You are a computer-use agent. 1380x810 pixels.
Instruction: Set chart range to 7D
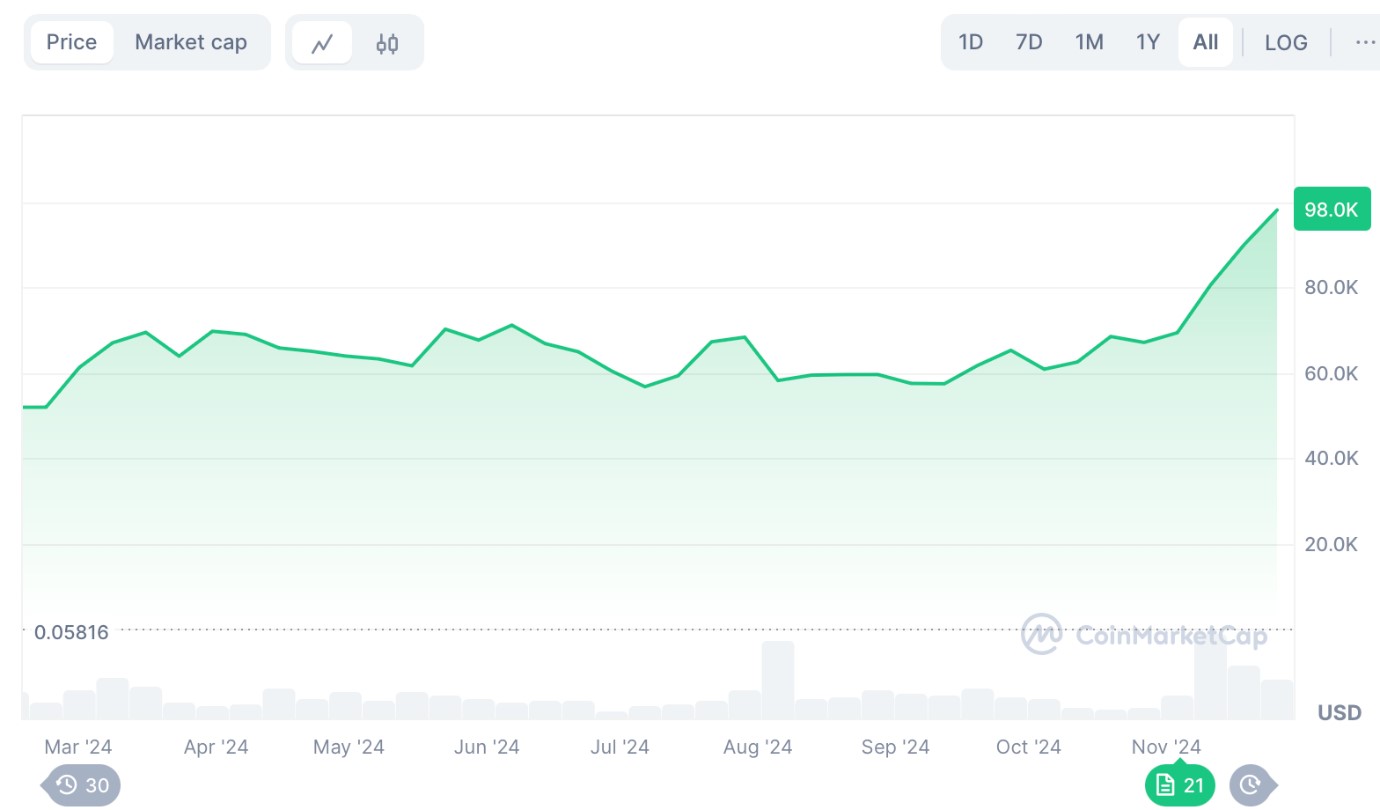pyautogui.click(x=1029, y=42)
